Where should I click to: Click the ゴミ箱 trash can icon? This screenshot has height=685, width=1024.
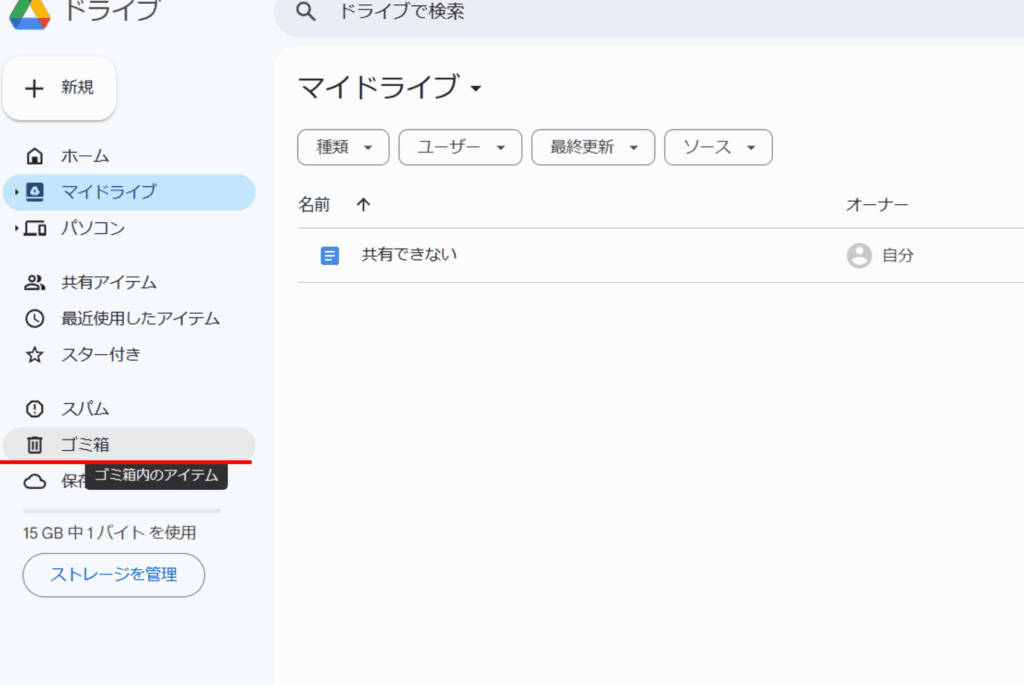click(x=35, y=445)
